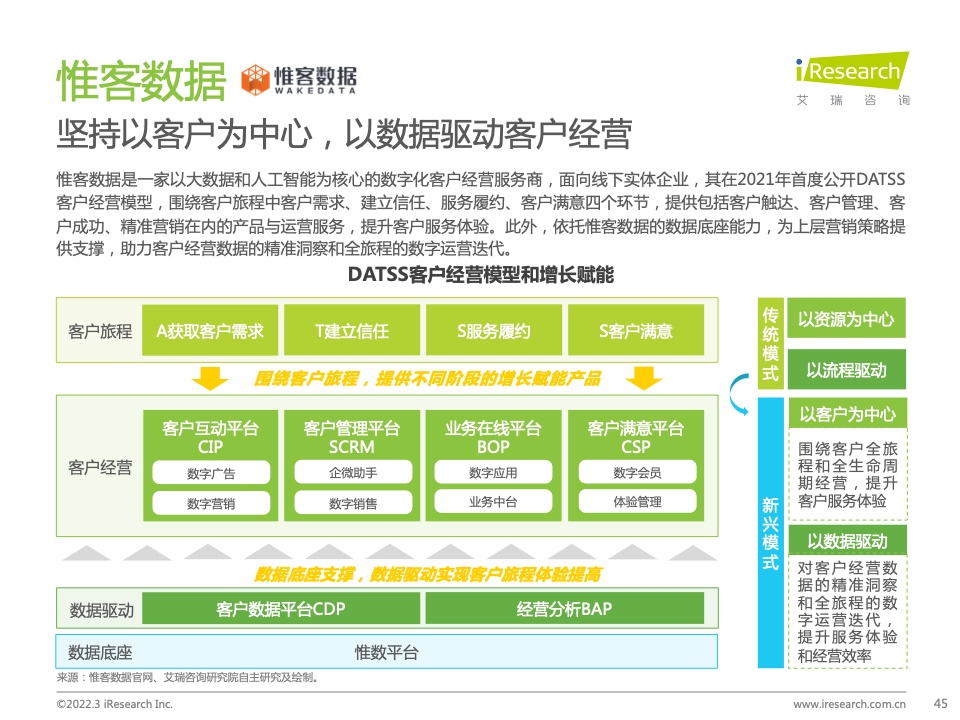Click the 客户管理平台 SCRM header
Viewport: 960px width, 720px height.
click(x=352, y=437)
